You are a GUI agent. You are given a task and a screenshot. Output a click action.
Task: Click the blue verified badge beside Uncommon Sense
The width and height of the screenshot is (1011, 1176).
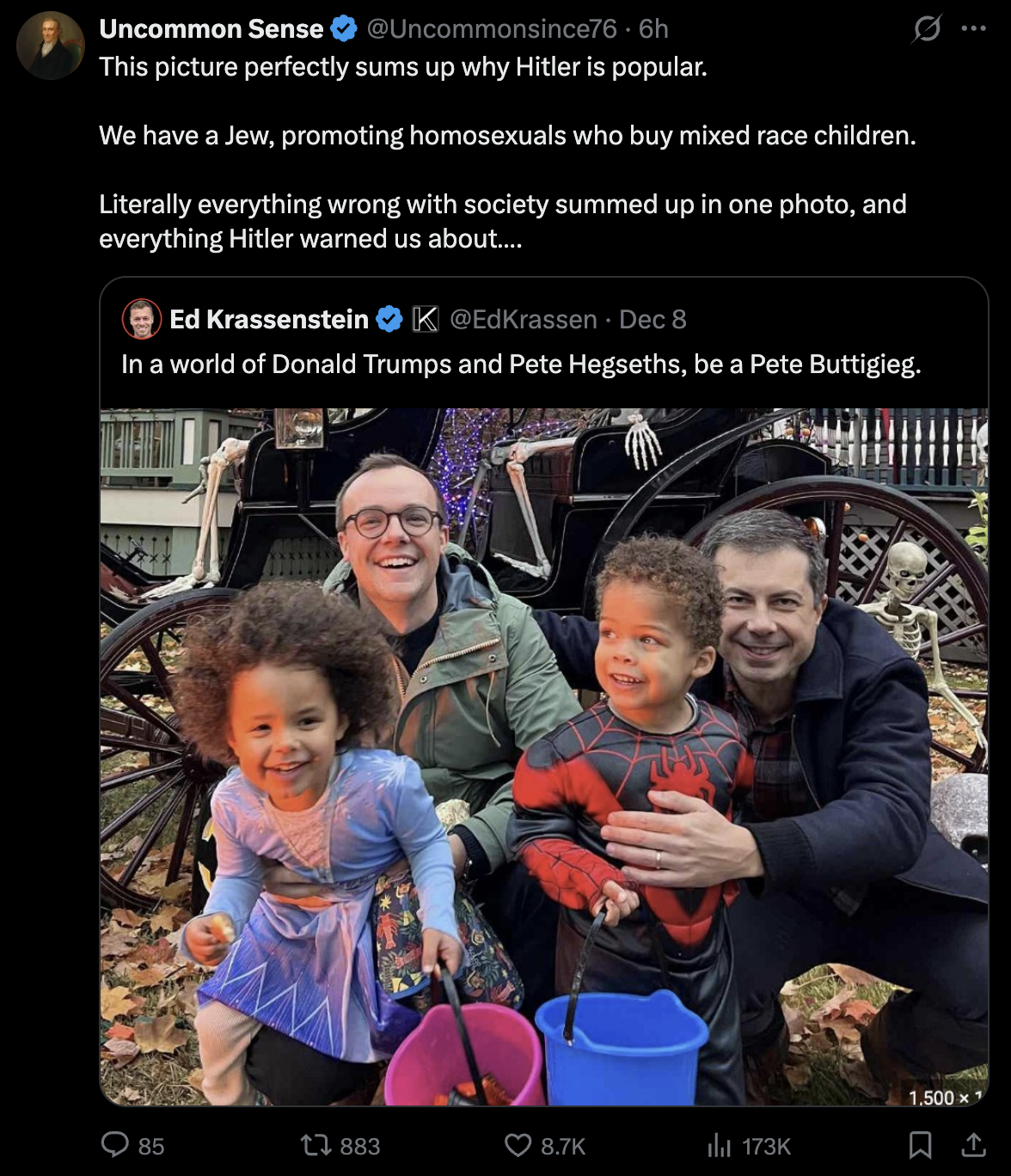click(x=344, y=29)
